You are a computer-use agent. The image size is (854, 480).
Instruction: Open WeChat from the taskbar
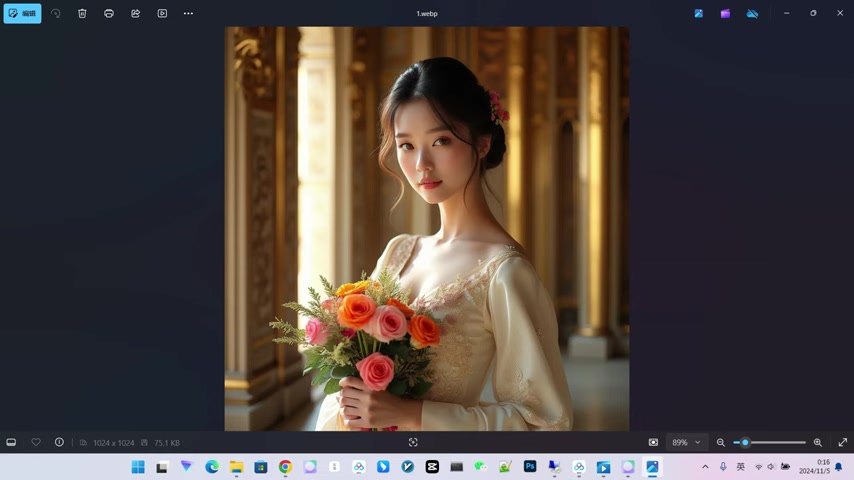(x=480, y=467)
